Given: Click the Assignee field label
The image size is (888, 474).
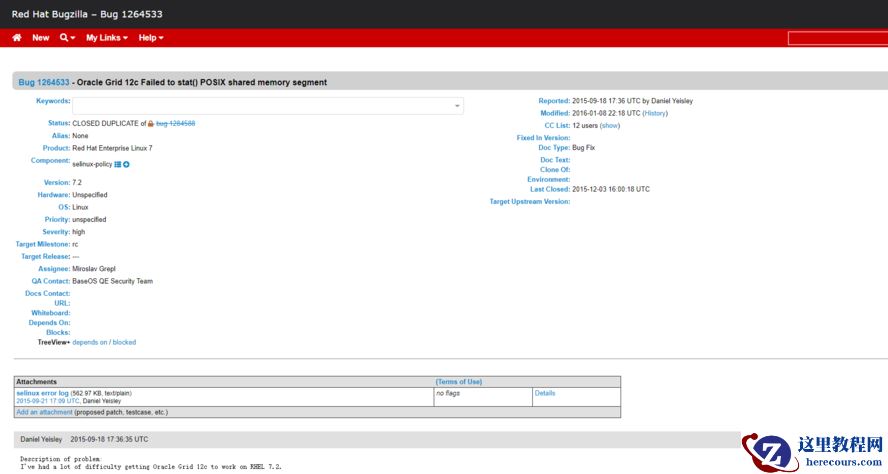Looking at the screenshot, I should click(x=54, y=269).
